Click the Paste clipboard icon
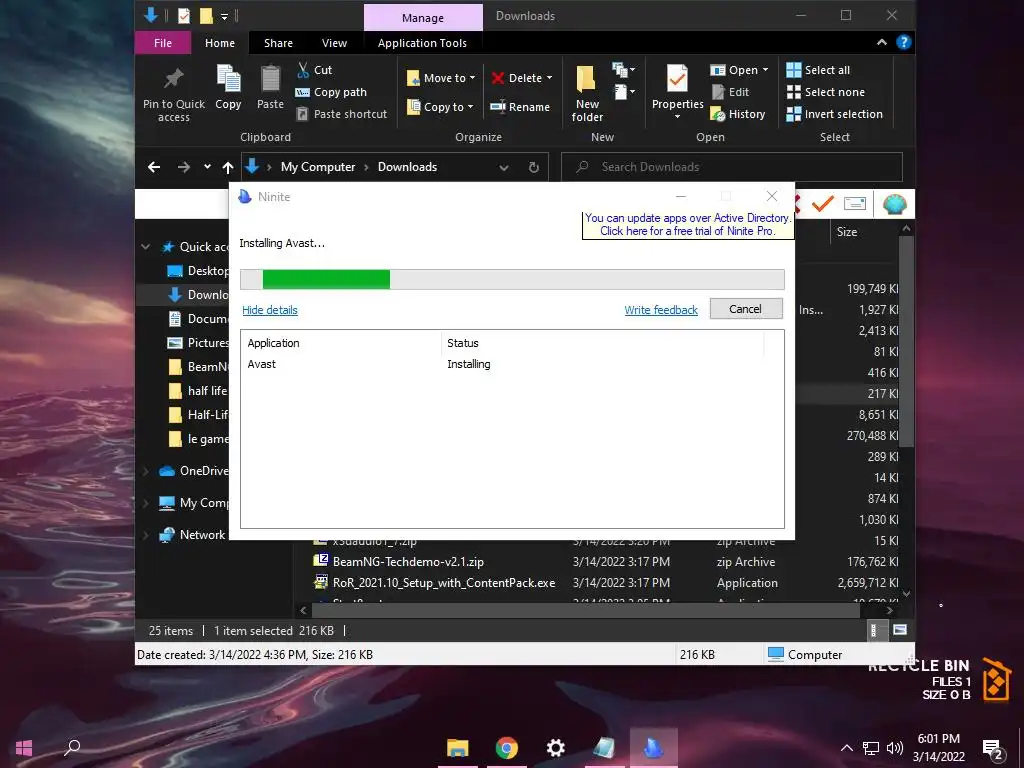 click(x=270, y=79)
